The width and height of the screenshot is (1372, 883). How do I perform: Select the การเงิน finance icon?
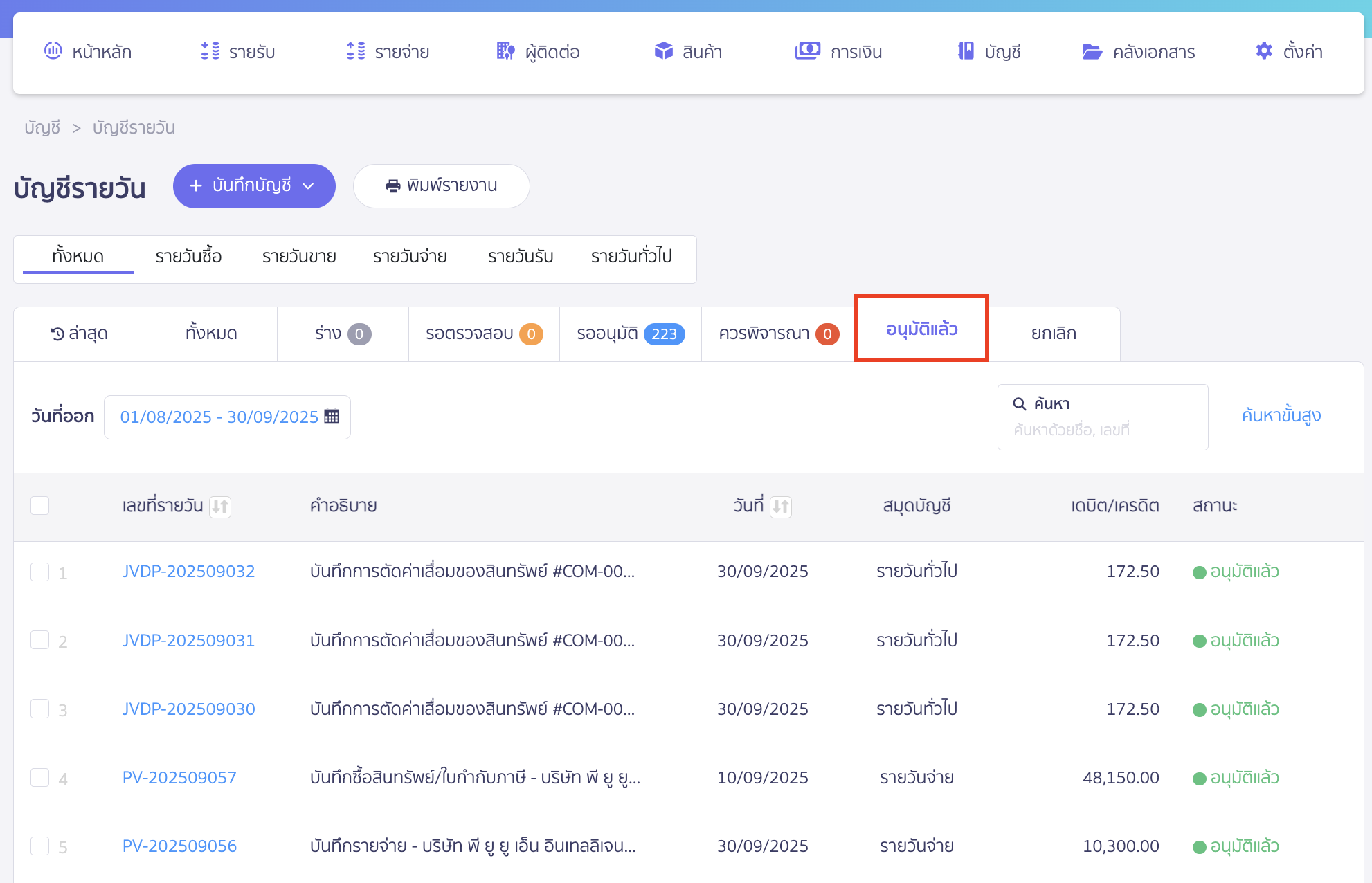point(807,51)
